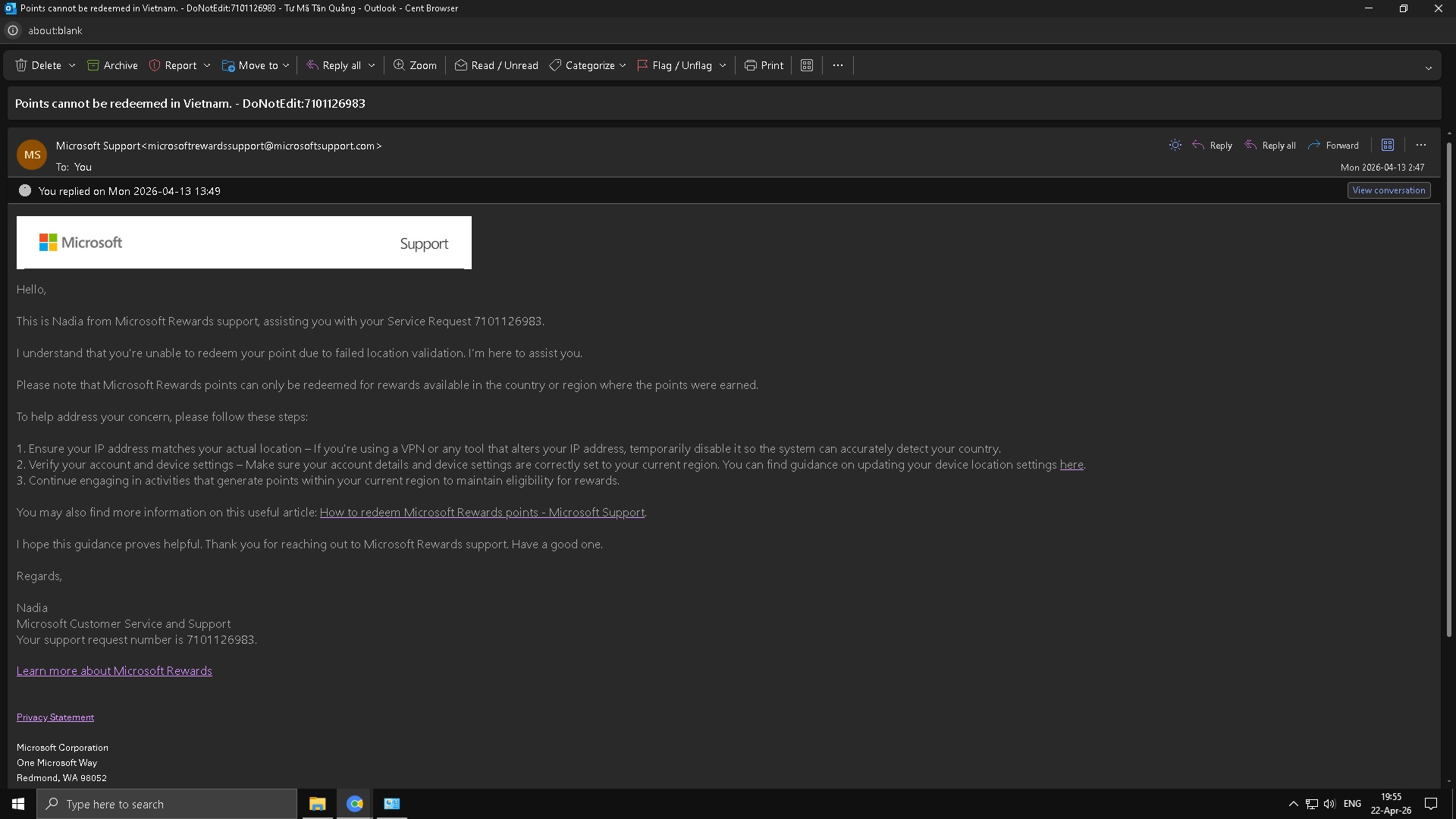The width and height of the screenshot is (1456, 819).
Task: Click the MS sender avatar
Action: point(32,155)
